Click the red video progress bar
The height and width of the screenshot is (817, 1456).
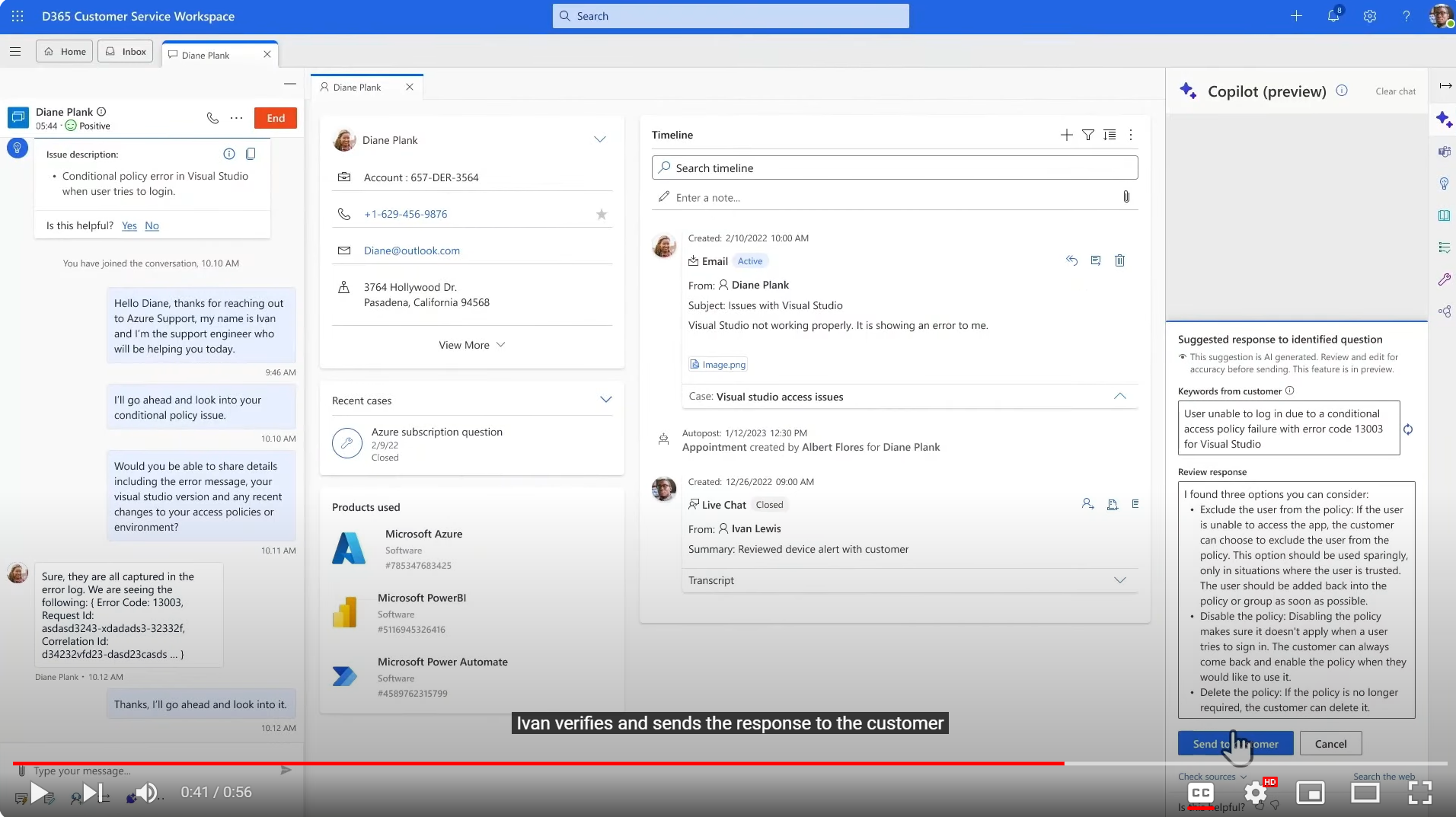pos(533,763)
